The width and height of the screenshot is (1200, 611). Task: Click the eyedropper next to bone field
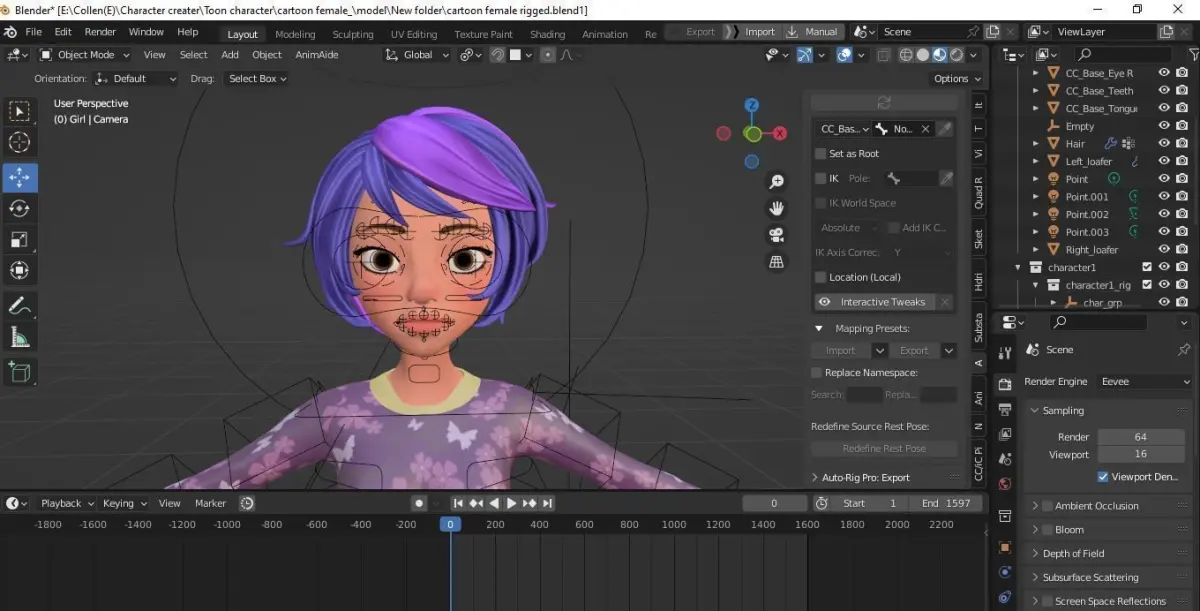(x=945, y=129)
